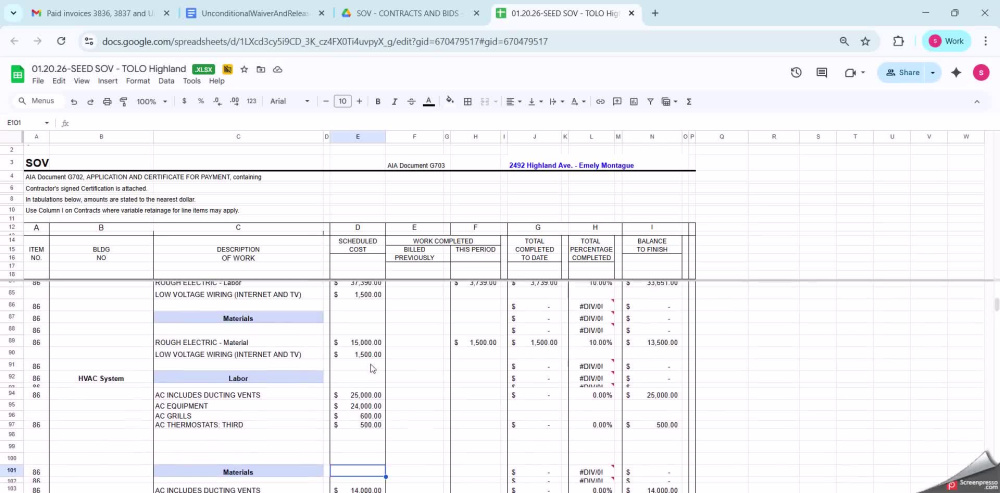Insert comment icon in toolbar
This screenshot has height=493, width=1000.
click(617, 101)
